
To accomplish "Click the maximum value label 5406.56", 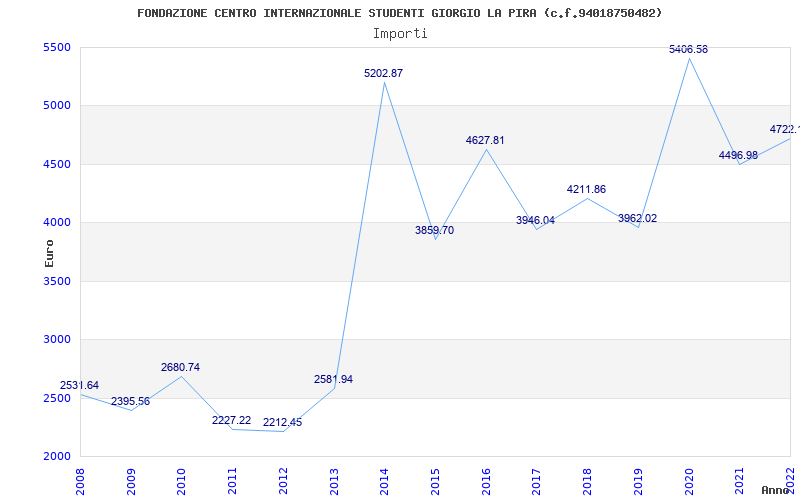I will click(688, 49).
